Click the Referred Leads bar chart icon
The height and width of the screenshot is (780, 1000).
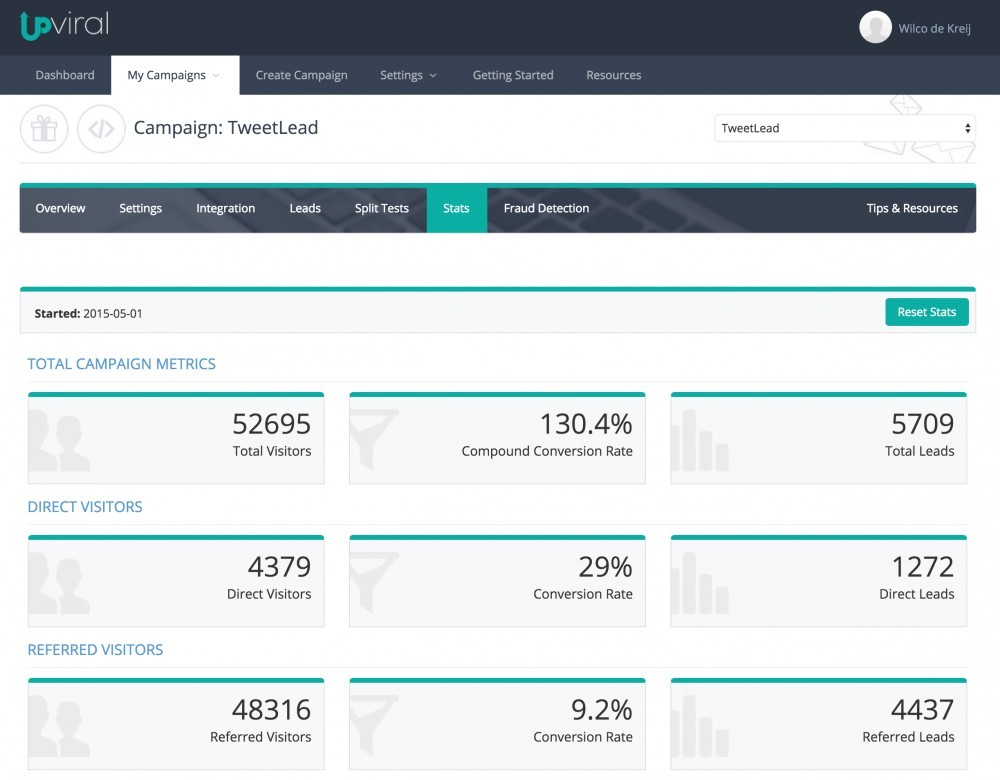click(x=700, y=726)
